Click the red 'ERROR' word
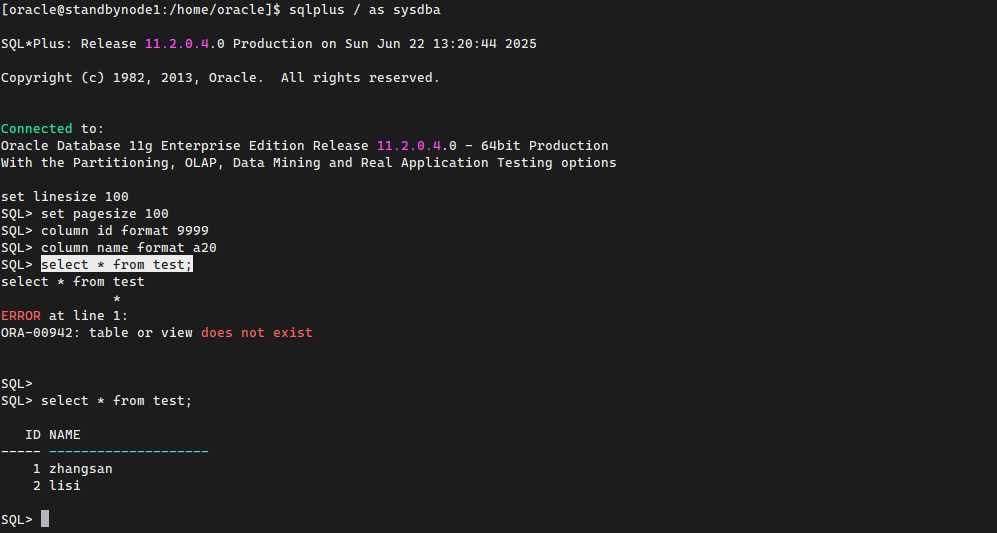The height and width of the screenshot is (533, 997). tap(21, 315)
